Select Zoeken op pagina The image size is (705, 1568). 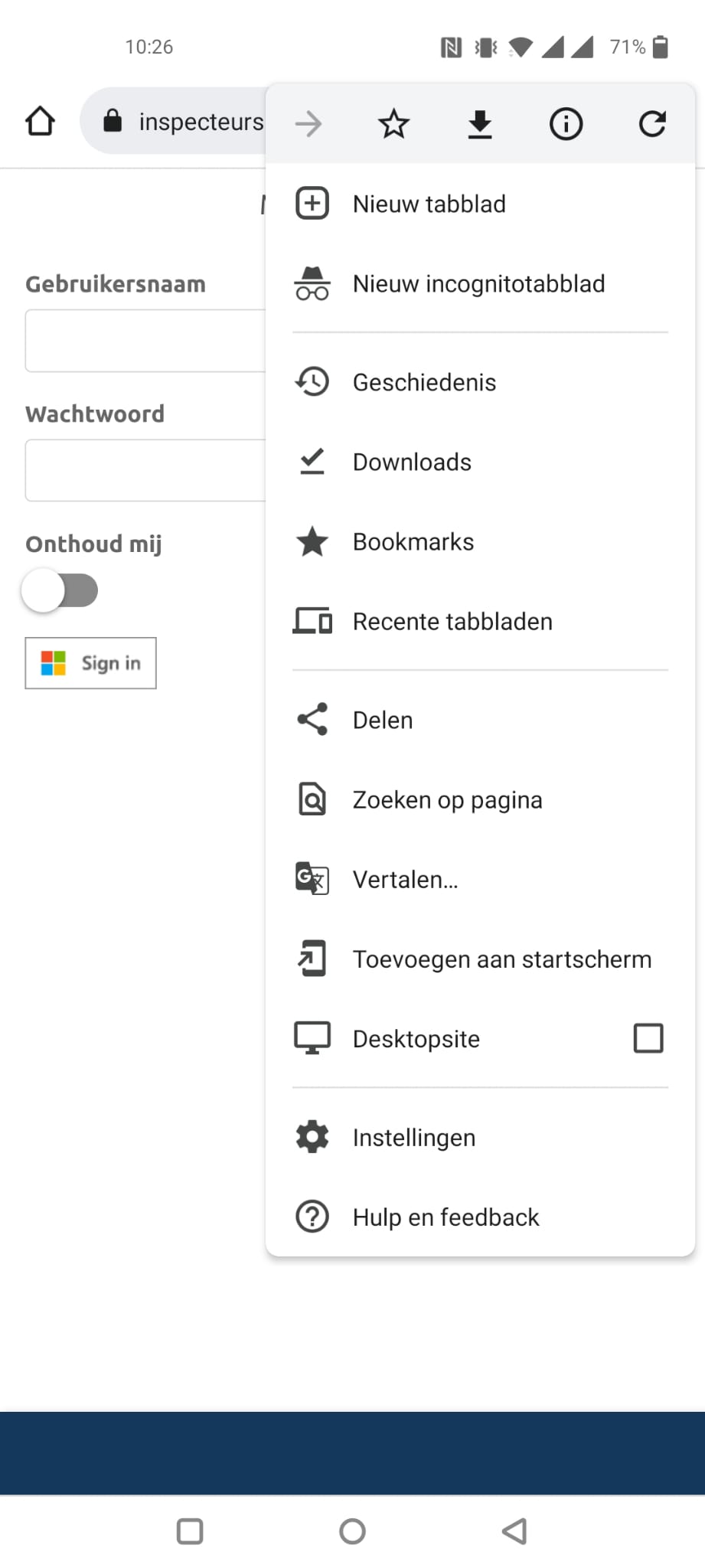point(480,799)
